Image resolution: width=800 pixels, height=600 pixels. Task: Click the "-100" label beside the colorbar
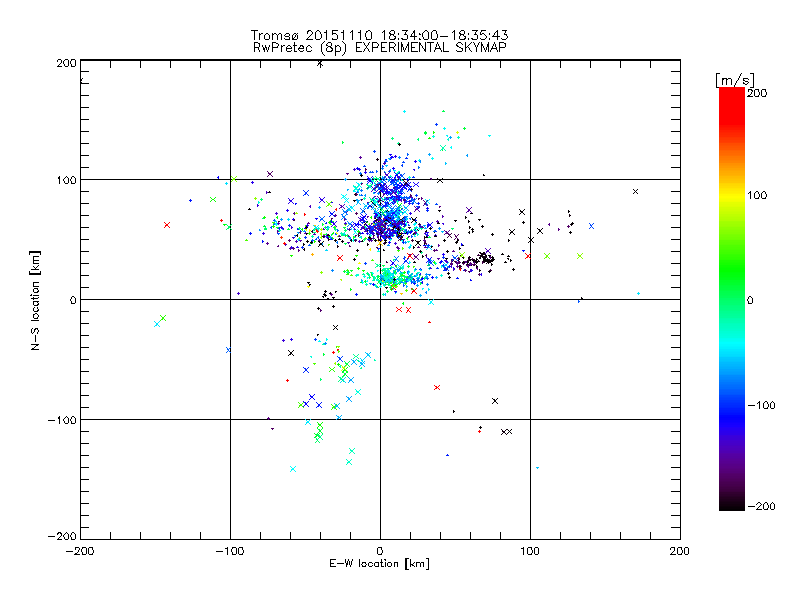(x=761, y=405)
